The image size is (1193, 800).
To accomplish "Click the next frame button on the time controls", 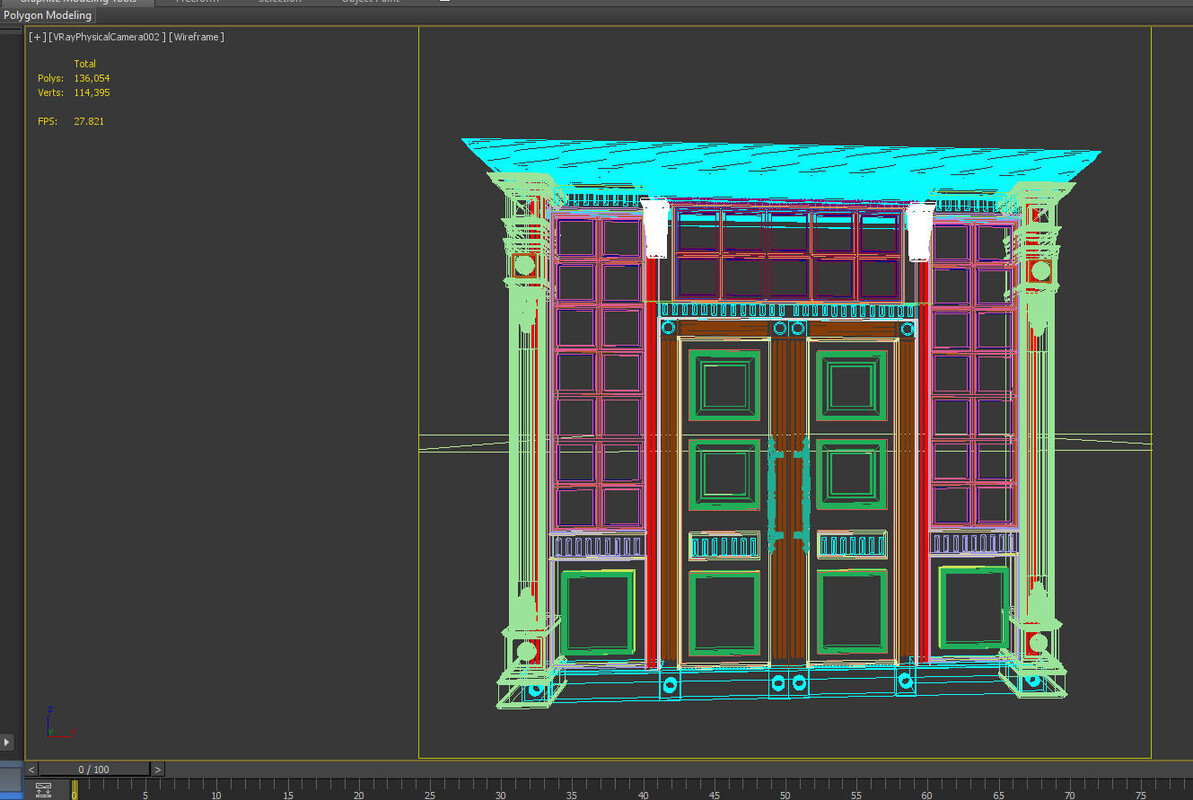I will (157, 769).
